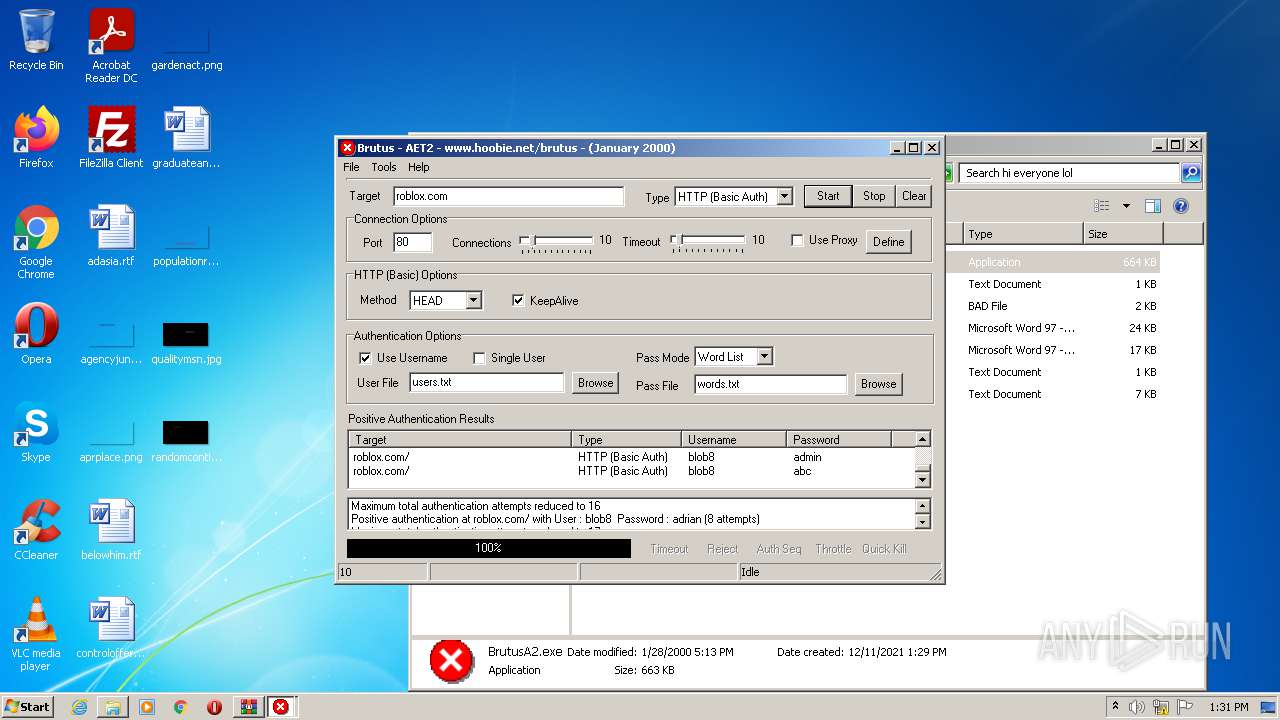
Task: Adjust the Connections slider
Action: click(556, 241)
